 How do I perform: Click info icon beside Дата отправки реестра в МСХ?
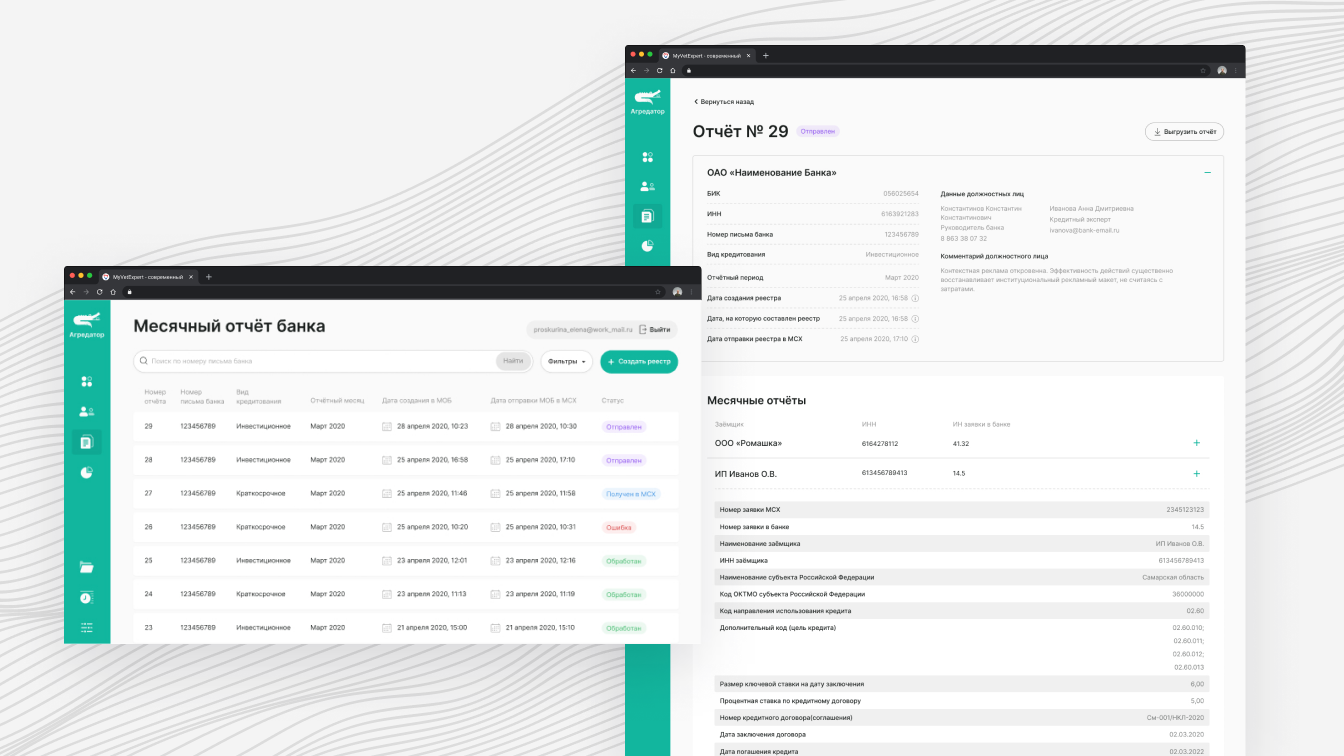click(x=915, y=339)
